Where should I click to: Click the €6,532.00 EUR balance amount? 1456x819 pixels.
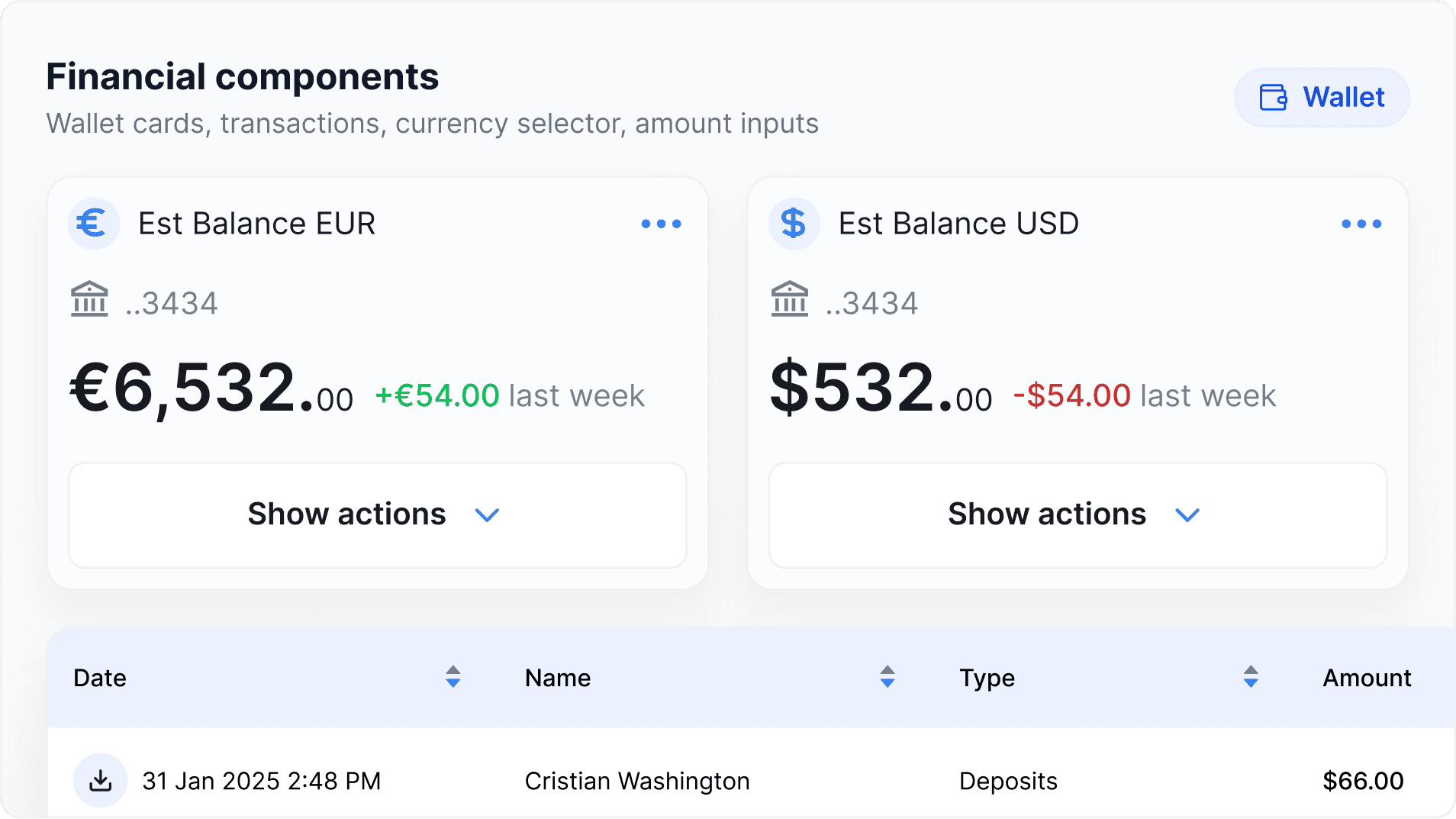211,388
